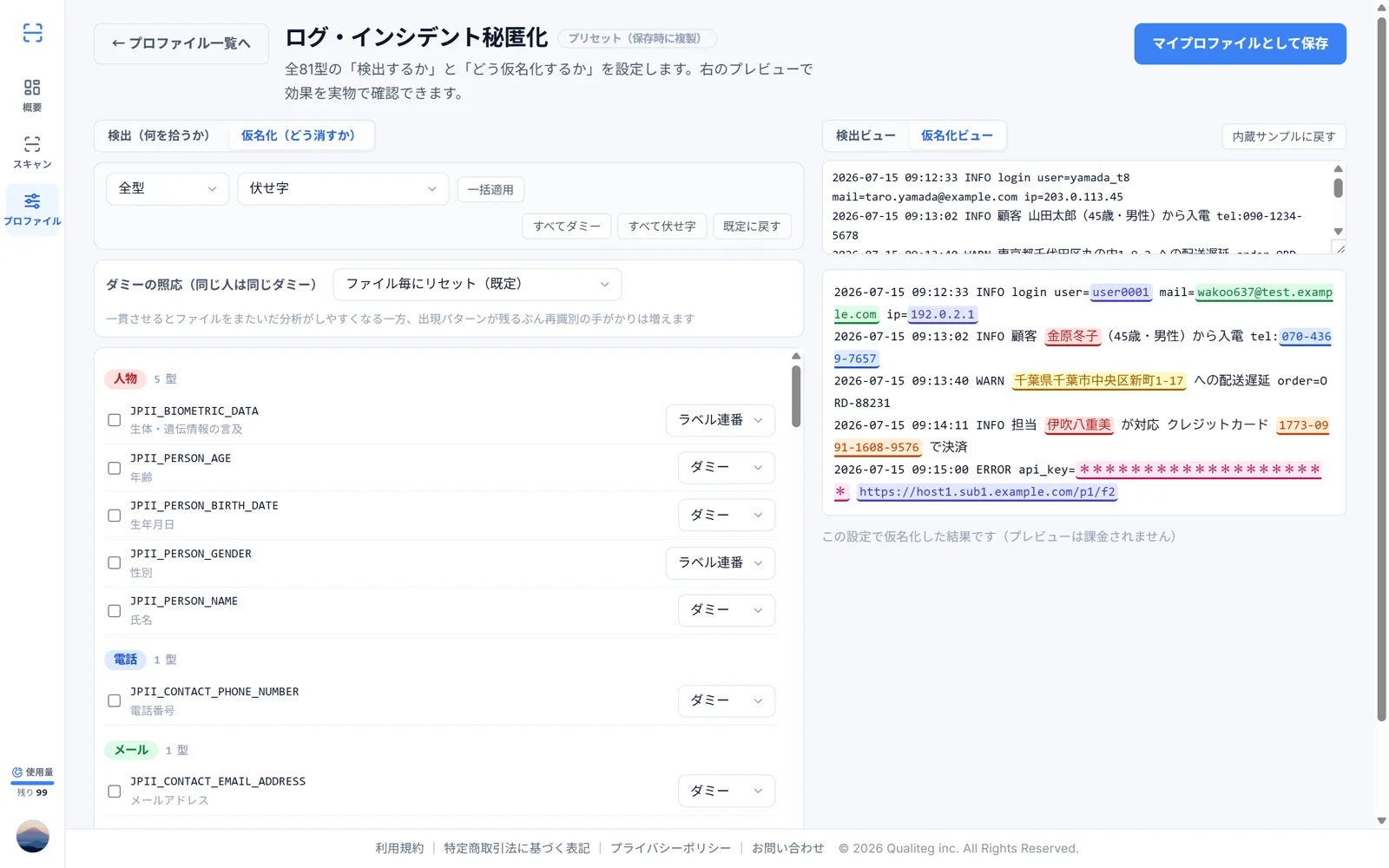
Task: Check JPII_PERSON_GENDER checkbox
Action: (114, 562)
